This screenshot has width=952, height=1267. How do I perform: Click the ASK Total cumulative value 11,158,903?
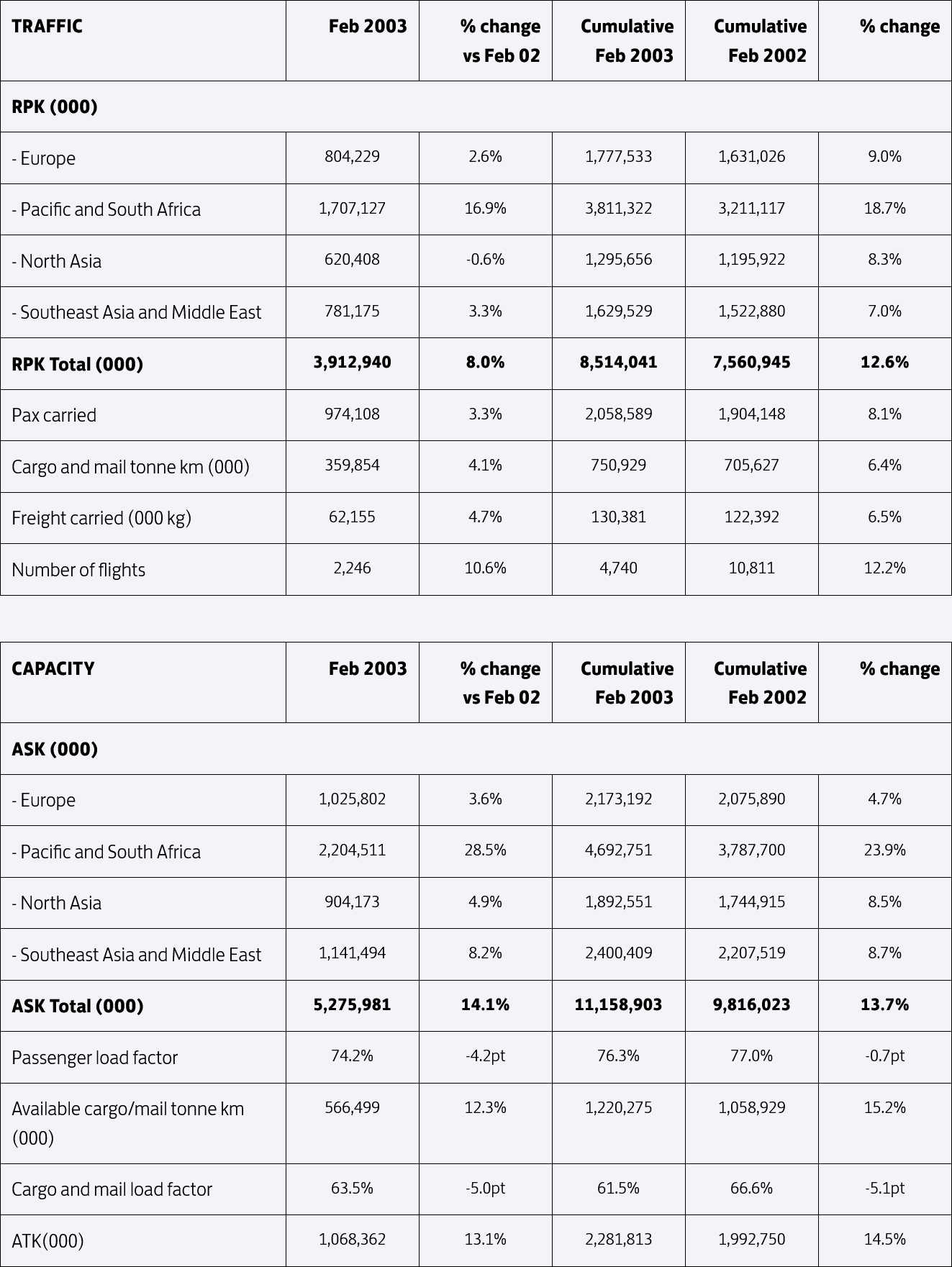(x=619, y=1005)
